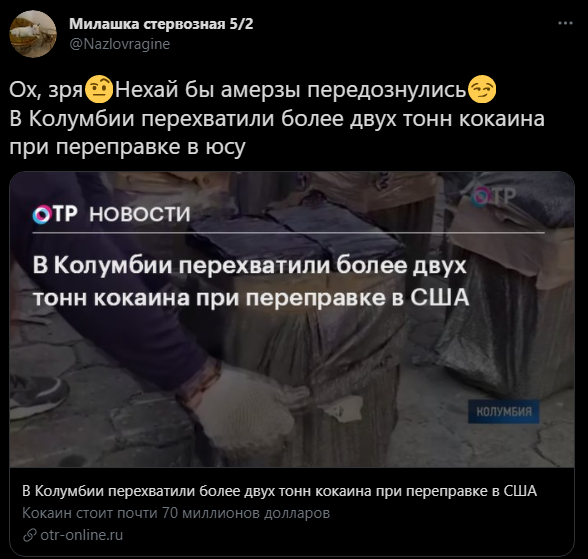
Task: Open the display name Милашка стервозная 5/2
Action: pyautogui.click(x=161, y=24)
